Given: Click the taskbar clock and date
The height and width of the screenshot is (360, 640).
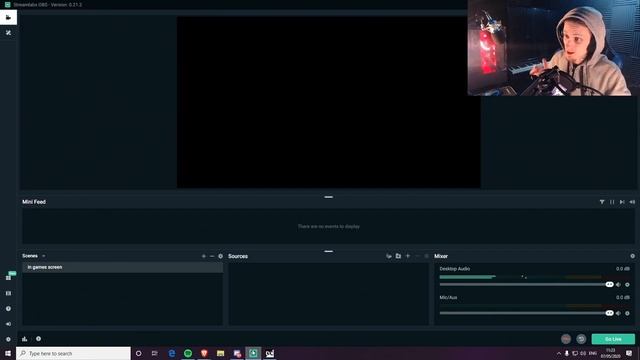Looking at the screenshot, I should point(611,353).
